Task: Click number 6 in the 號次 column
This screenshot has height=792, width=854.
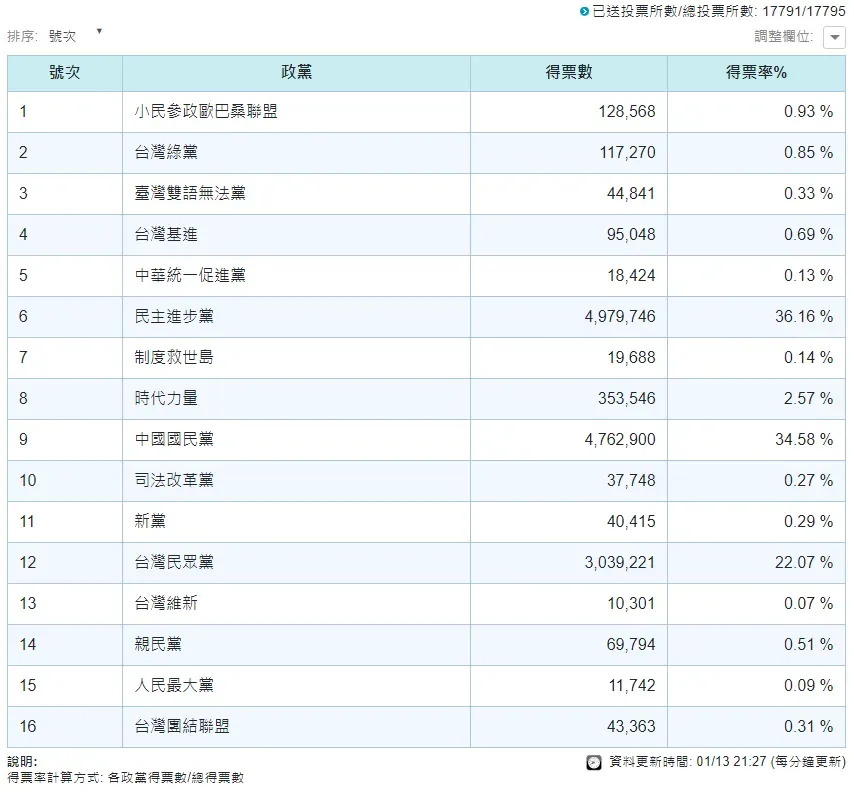Action: [x=23, y=316]
